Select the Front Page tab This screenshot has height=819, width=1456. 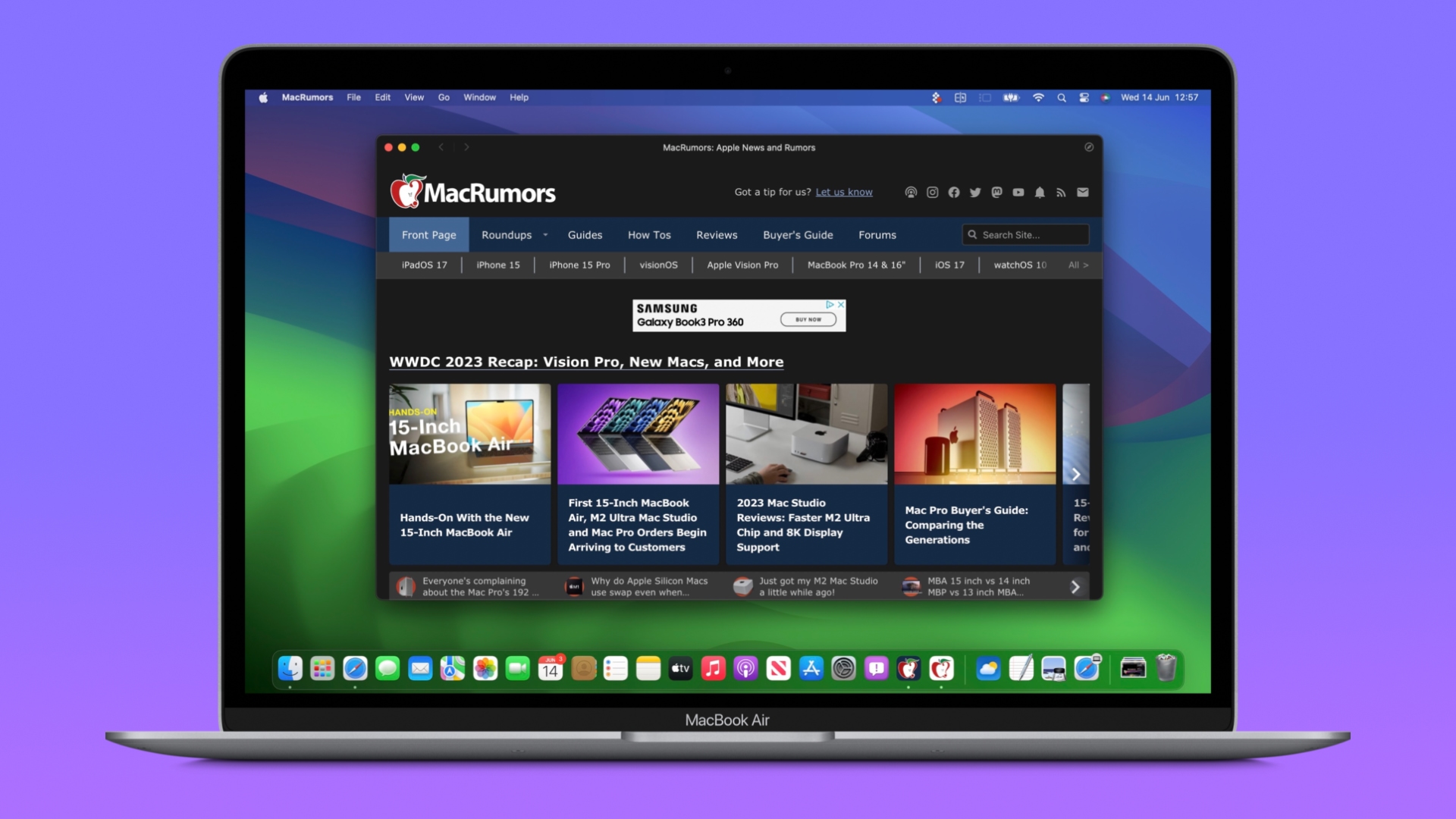pos(428,234)
